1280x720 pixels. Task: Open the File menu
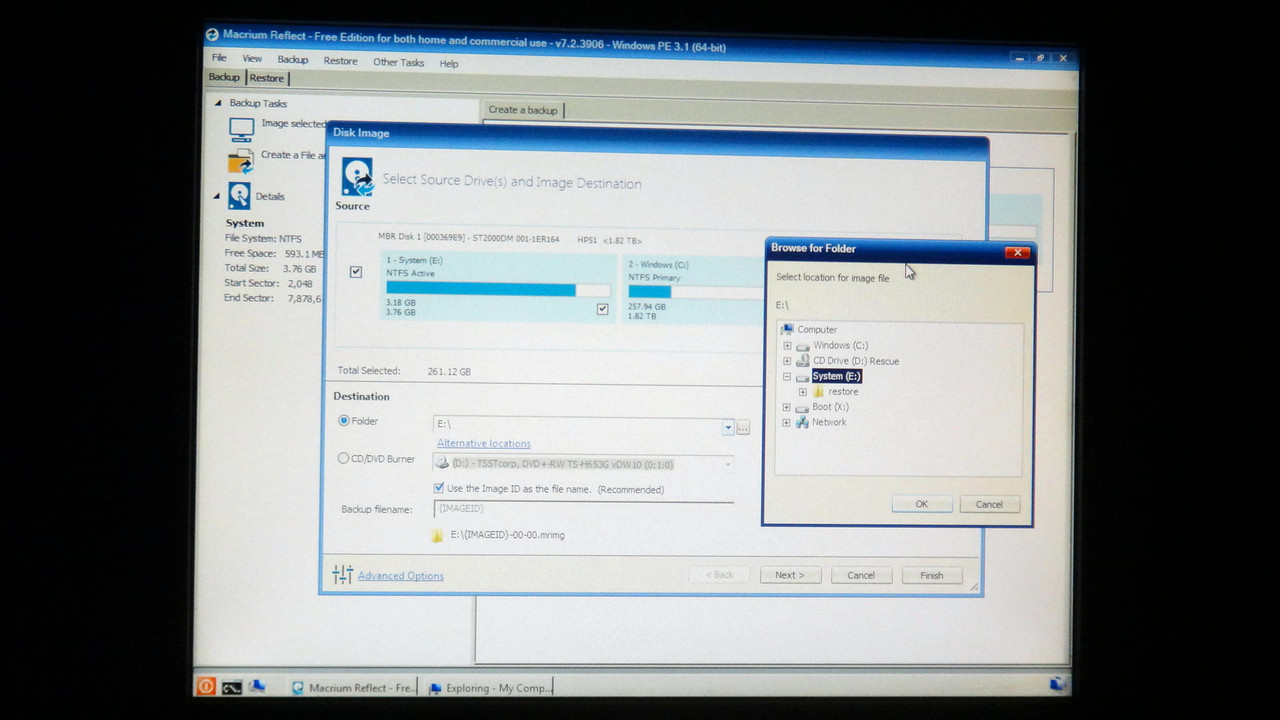(x=219, y=58)
